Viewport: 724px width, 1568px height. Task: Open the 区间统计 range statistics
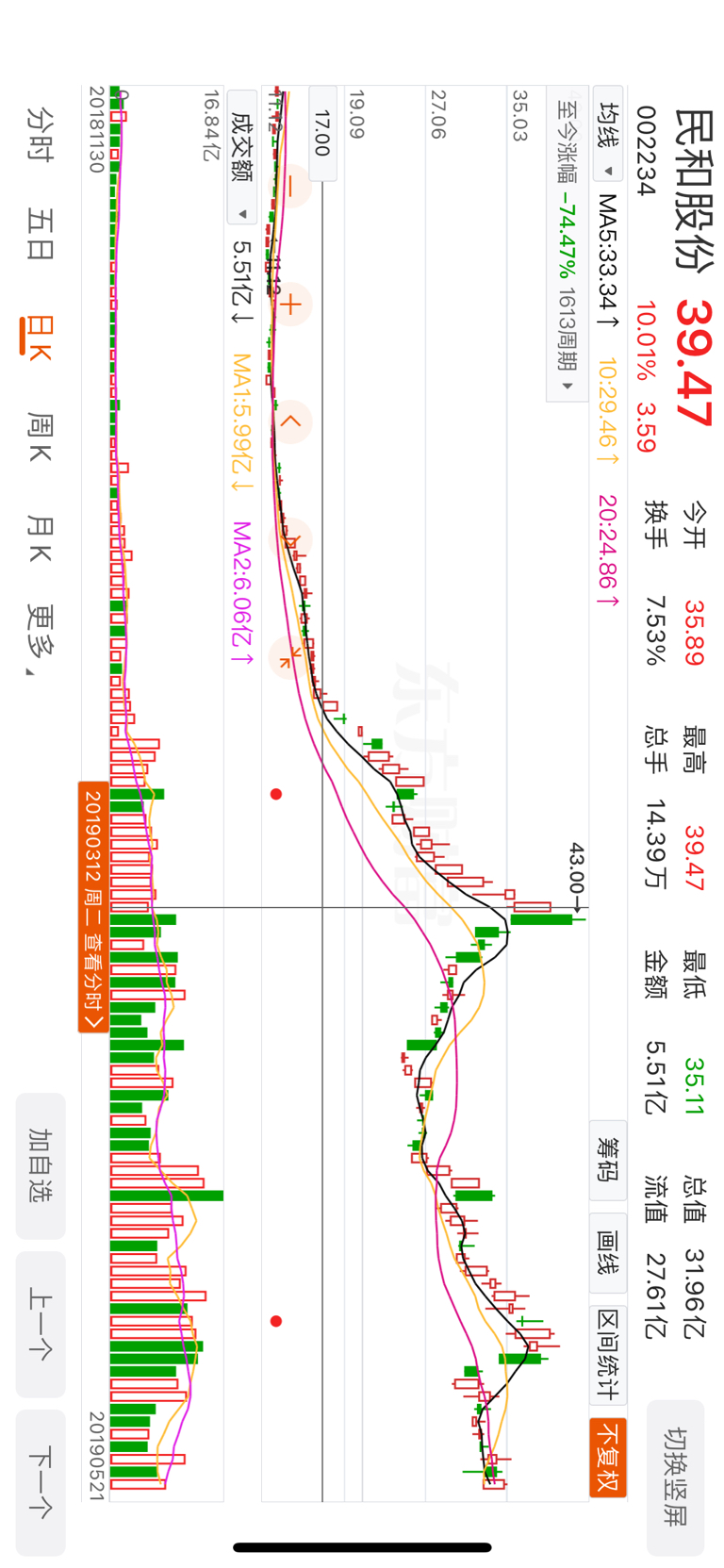tap(608, 1355)
